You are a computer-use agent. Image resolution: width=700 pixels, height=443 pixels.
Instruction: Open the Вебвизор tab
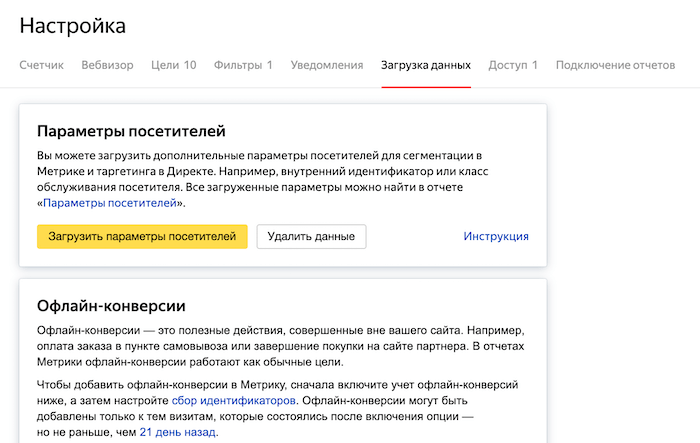107,66
